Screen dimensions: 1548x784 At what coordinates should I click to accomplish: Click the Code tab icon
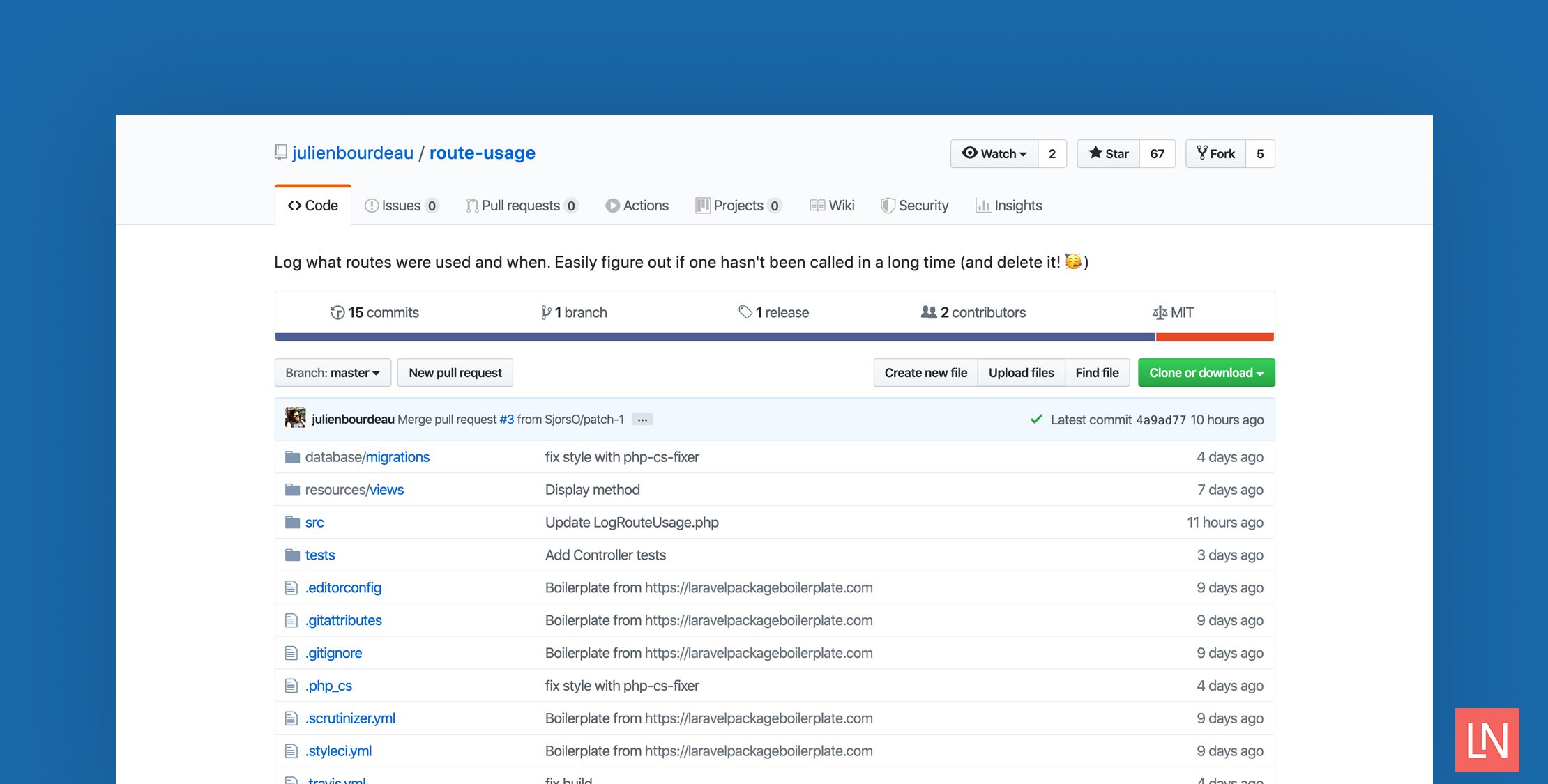295,204
